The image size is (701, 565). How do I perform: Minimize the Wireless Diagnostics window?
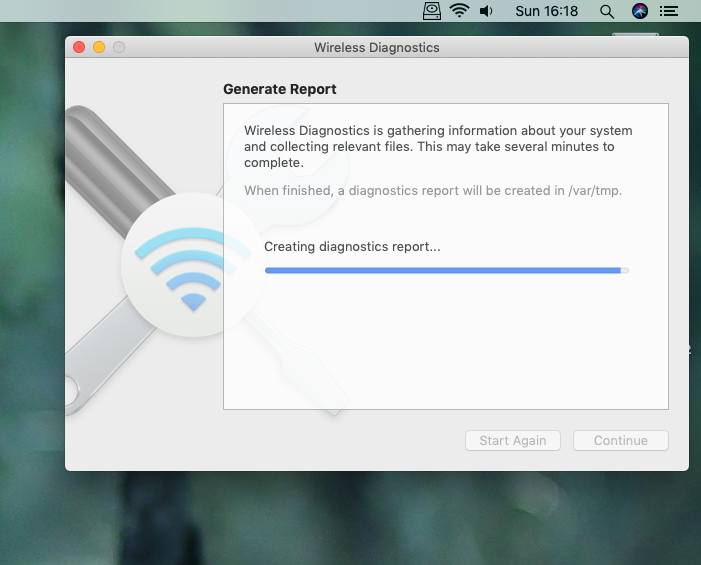tap(99, 47)
